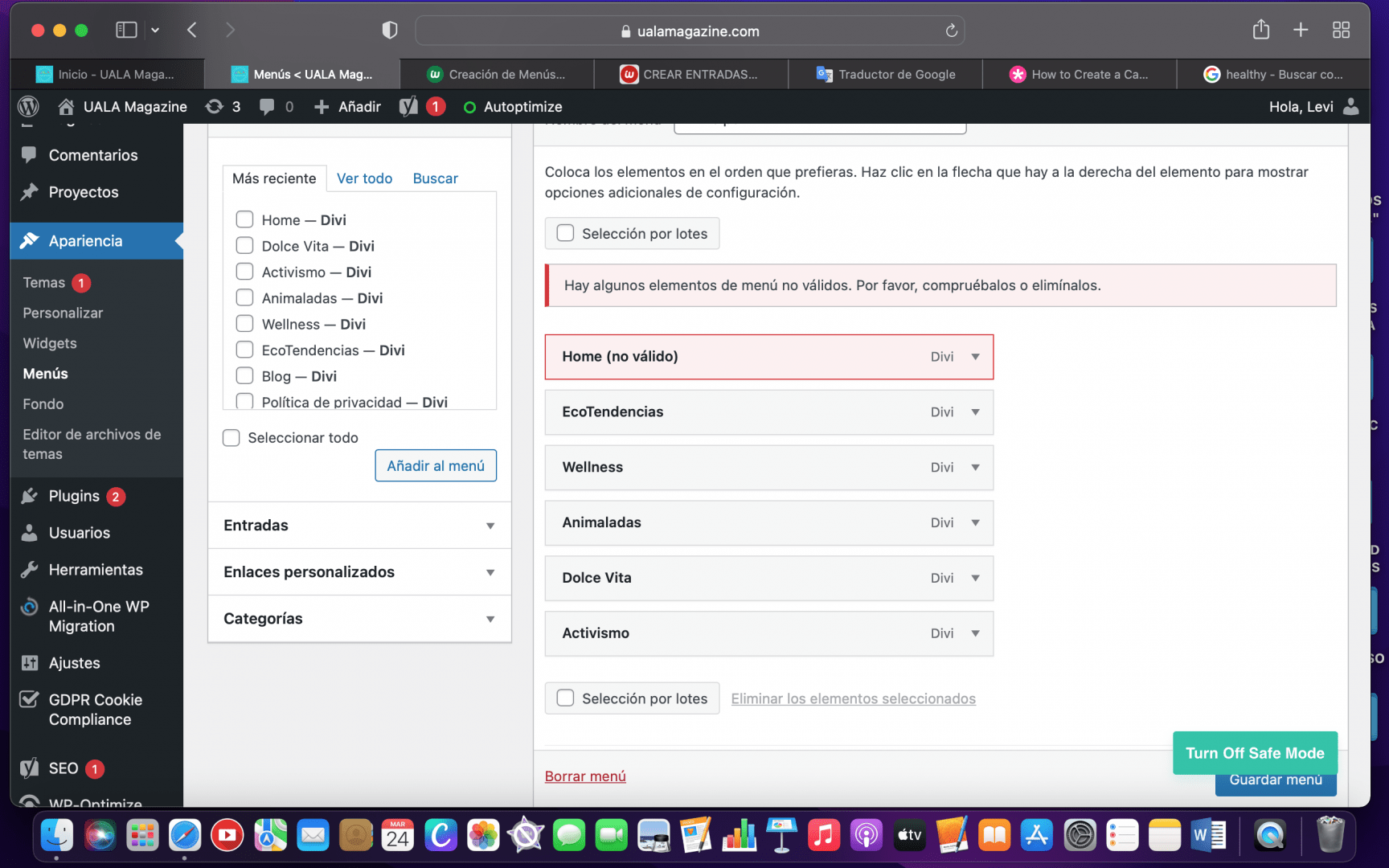The width and height of the screenshot is (1389, 868).
Task: Expand the Animaladas menu item arrow
Action: (x=975, y=523)
